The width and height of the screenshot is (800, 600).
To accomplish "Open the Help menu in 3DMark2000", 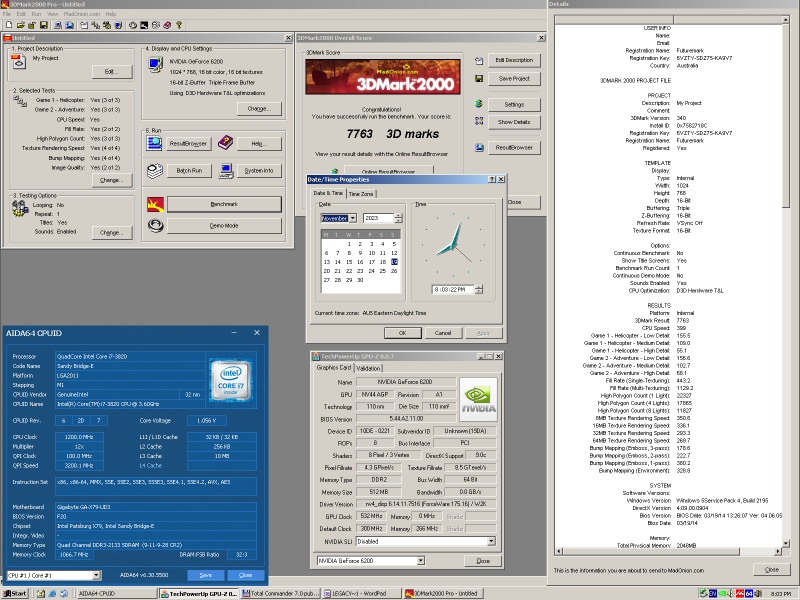I will 111,14.
